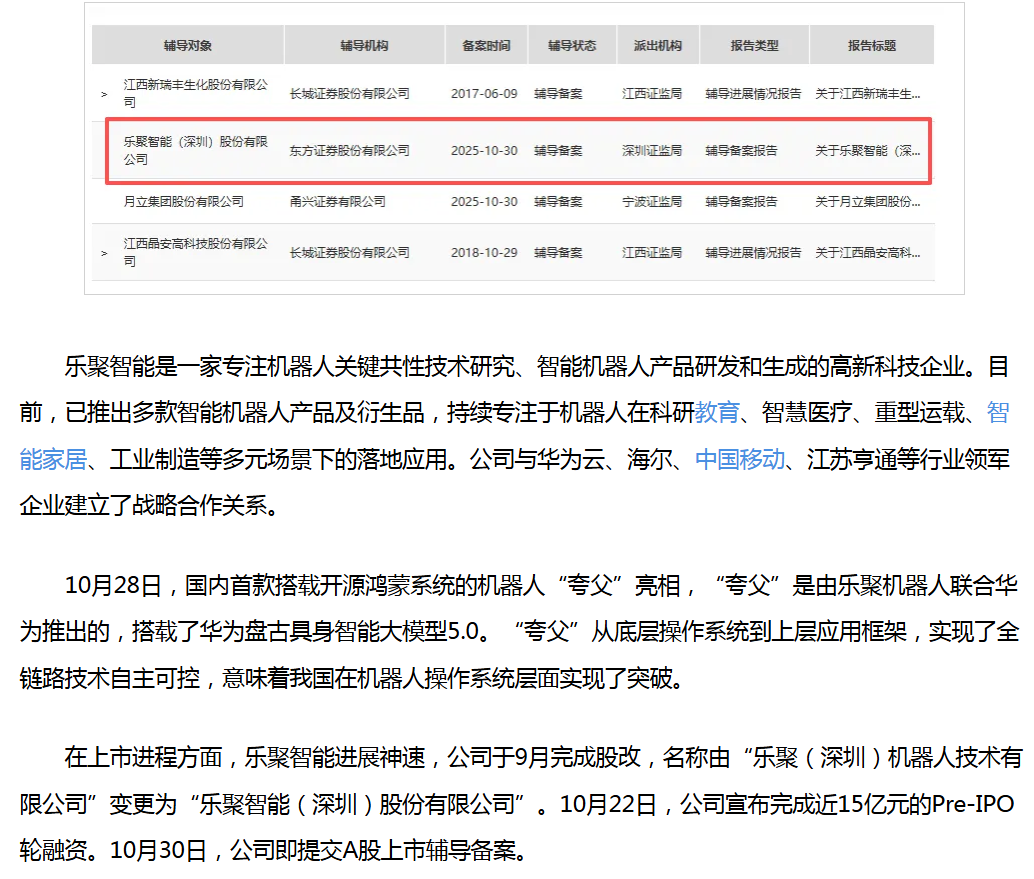Screen dimensions: 1034x879
Task: Click the 派出机构 column header
Action: pyautogui.click(x=657, y=45)
